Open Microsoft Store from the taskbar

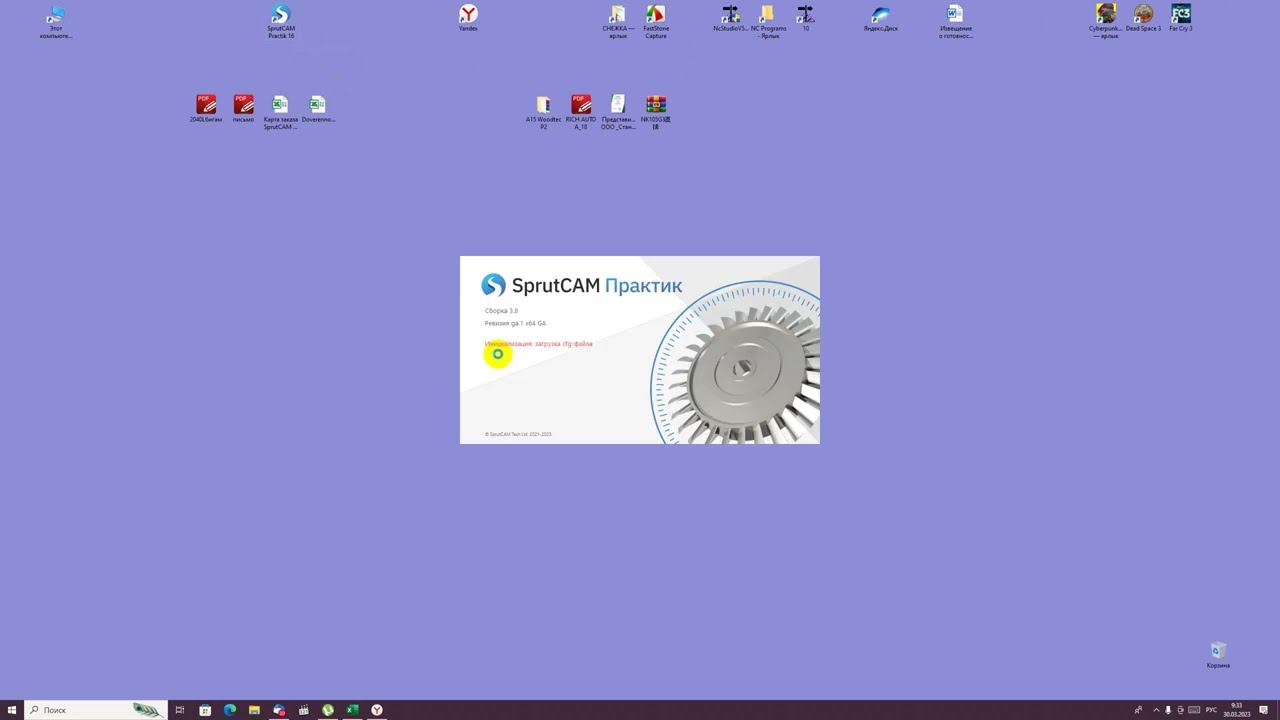tap(205, 710)
